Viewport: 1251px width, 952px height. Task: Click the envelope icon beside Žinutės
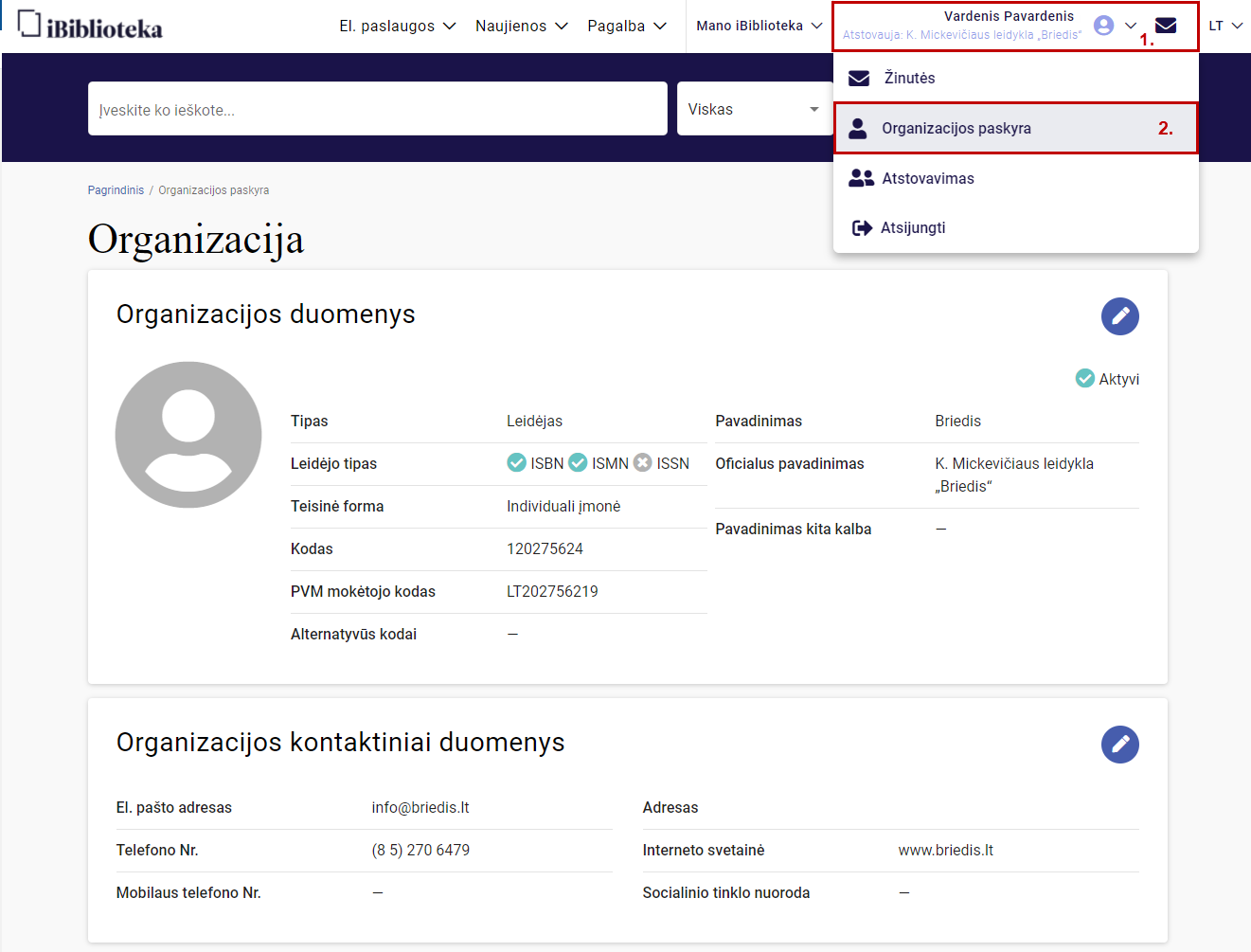tap(859, 78)
